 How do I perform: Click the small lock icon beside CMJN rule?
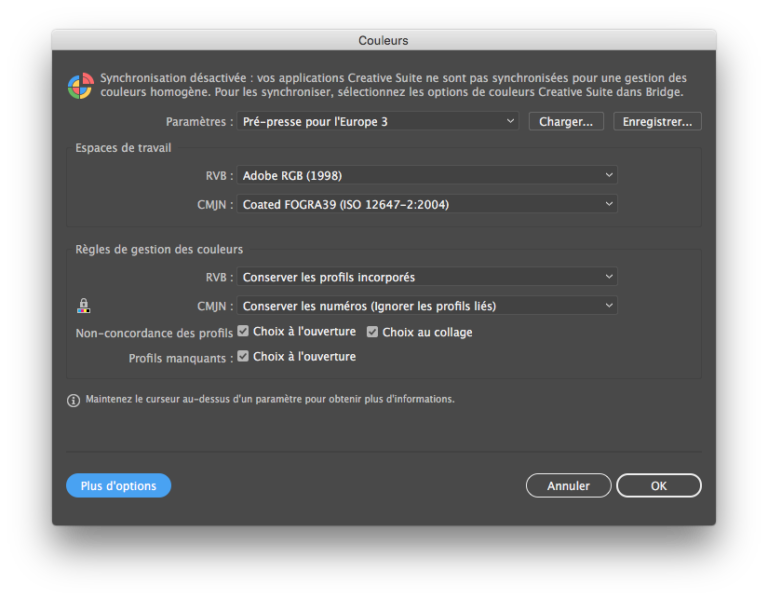point(84,306)
